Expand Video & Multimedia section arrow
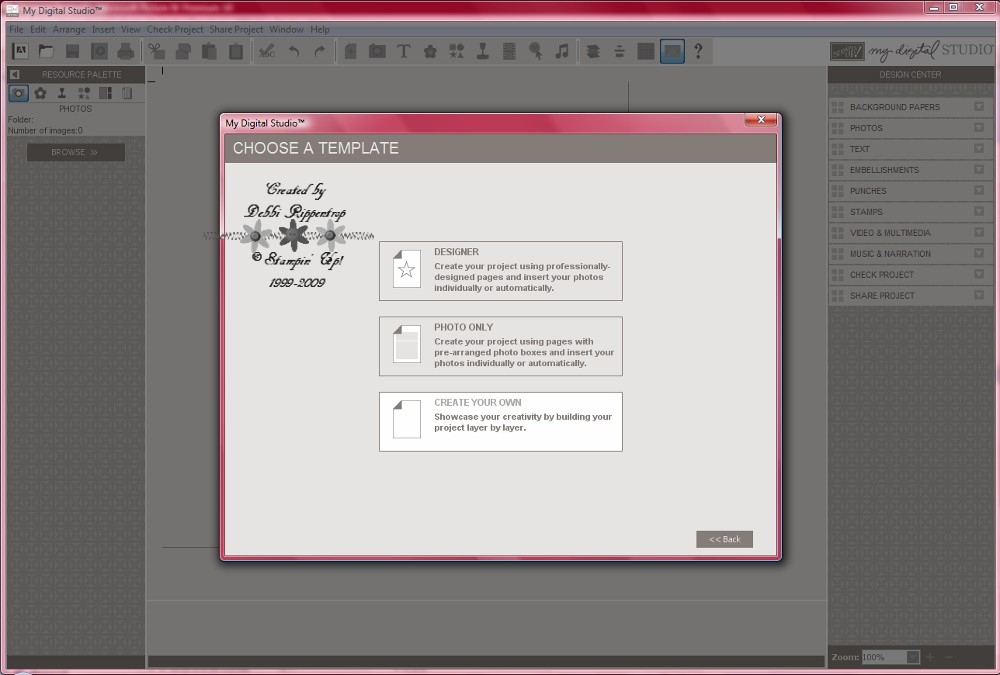This screenshot has width=1000, height=675. [x=979, y=232]
